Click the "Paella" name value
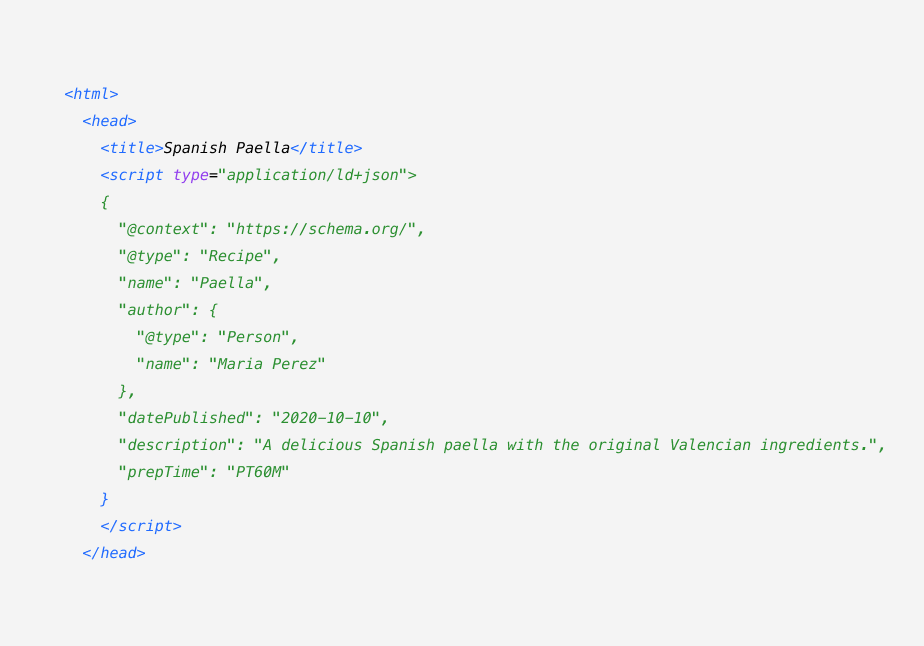This screenshot has width=924, height=646. tap(231, 284)
